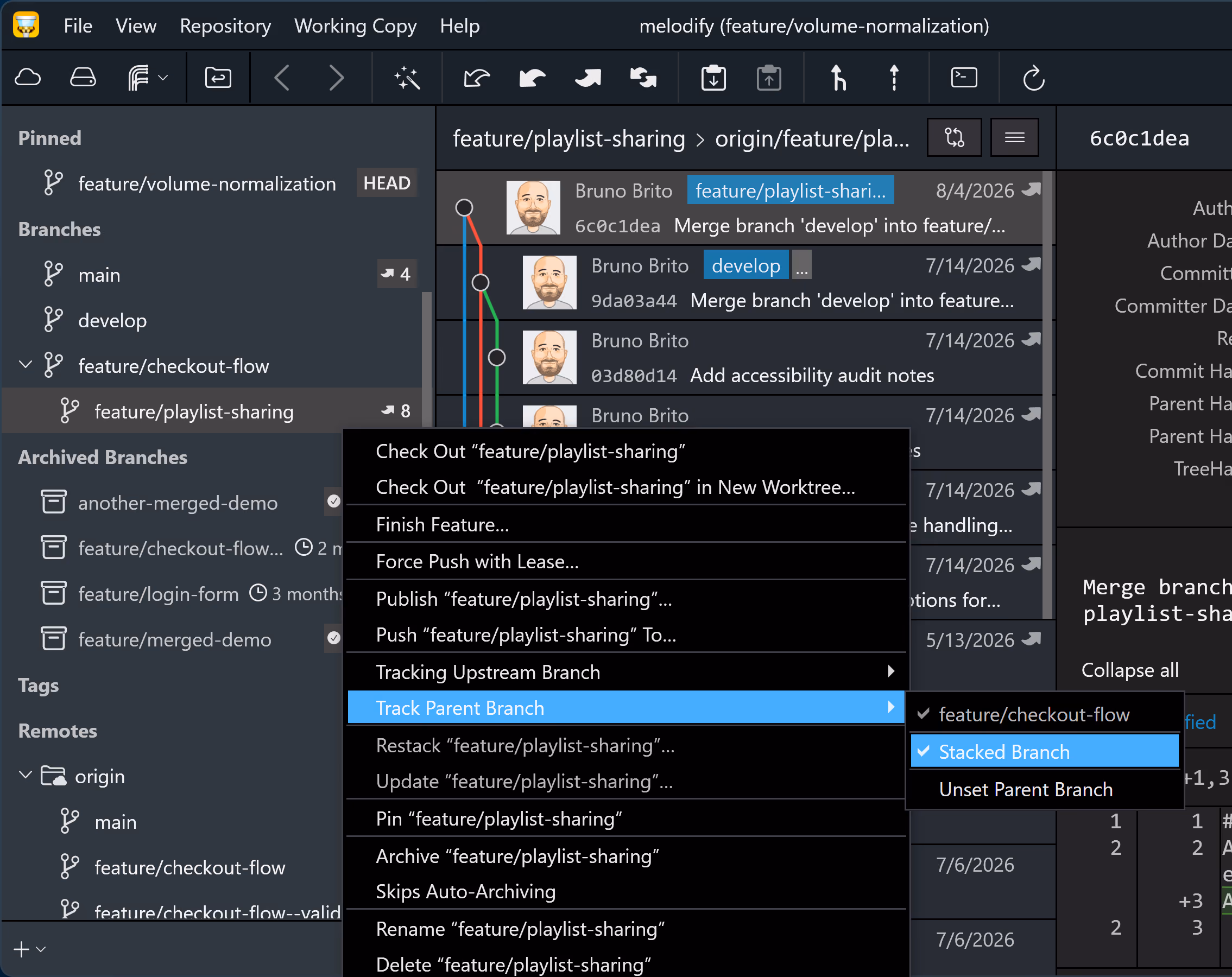Choose Check Out "feature/playlist-sharing"
The width and height of the screenshot is (1232, 977).
pyautogui.click(x=626, y=452)
